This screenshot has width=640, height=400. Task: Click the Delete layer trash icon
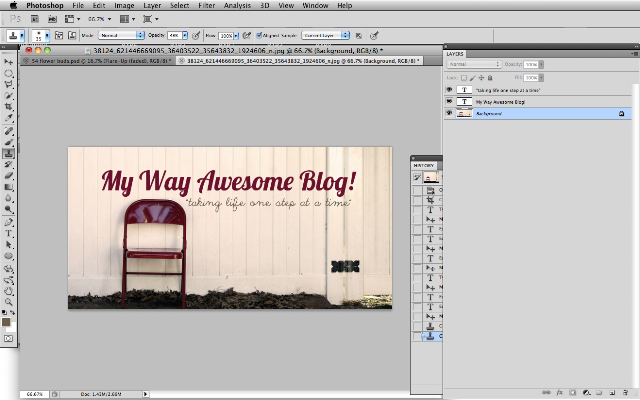pos(625,393)
